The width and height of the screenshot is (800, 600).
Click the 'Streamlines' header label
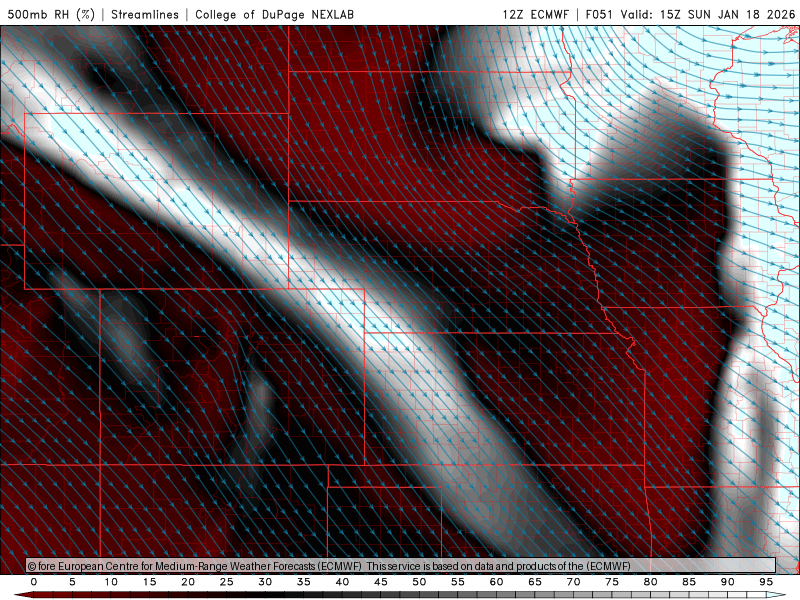click(x=145, y=14)
